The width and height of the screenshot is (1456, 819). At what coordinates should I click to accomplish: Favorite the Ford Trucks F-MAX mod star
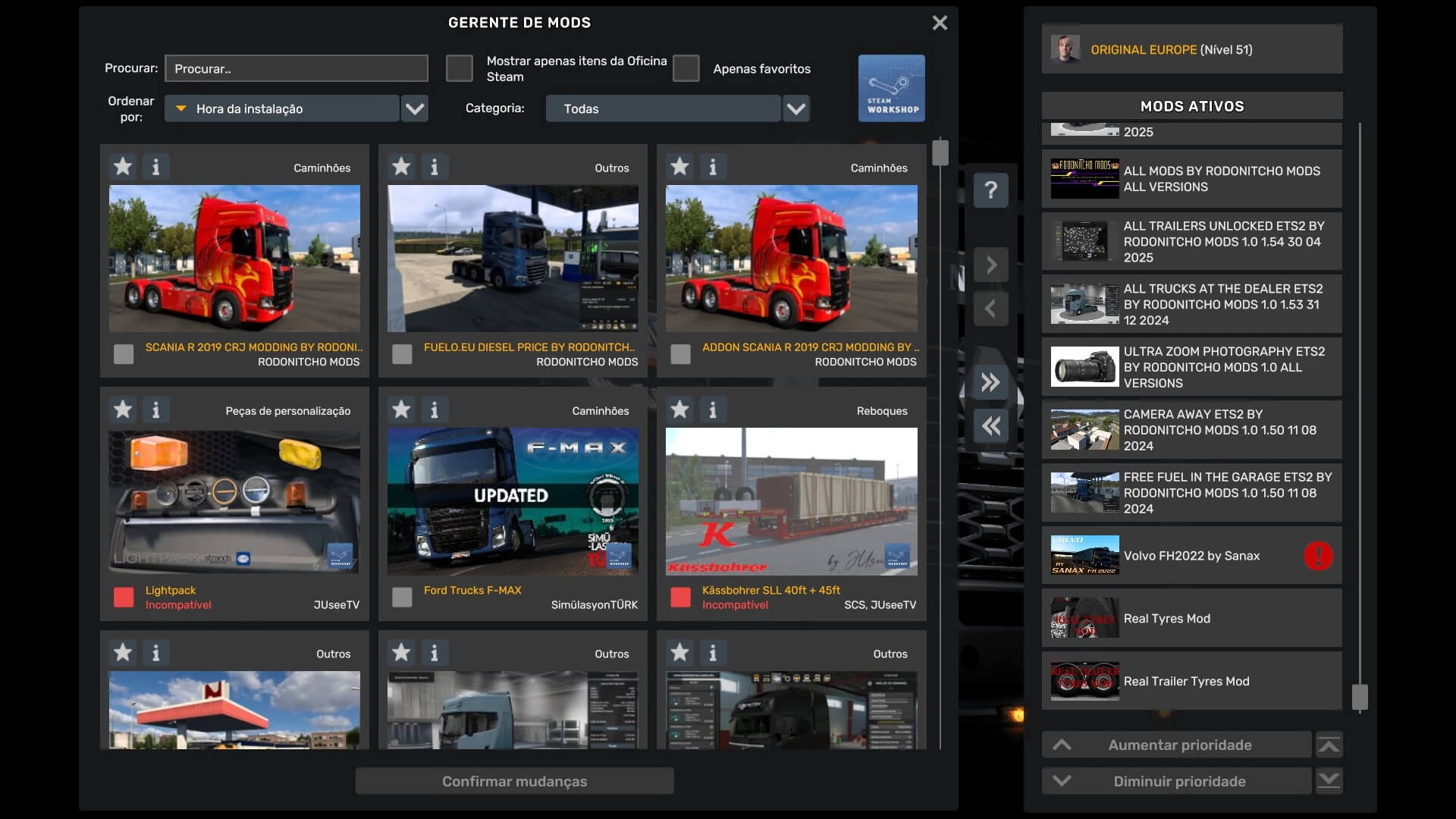click(401, 409)
